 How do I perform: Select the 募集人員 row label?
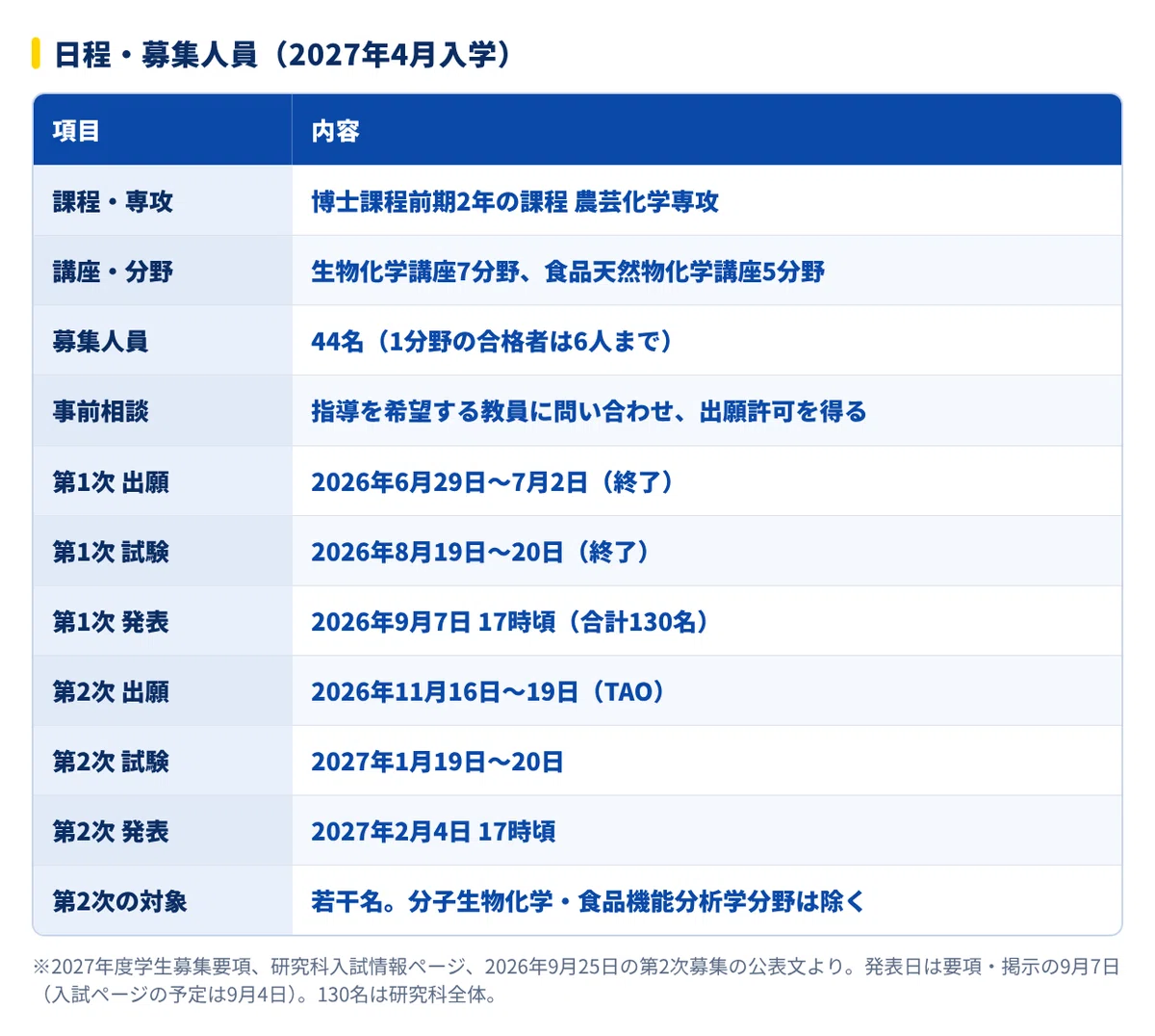pyautogui.click(x=100, y=341)
